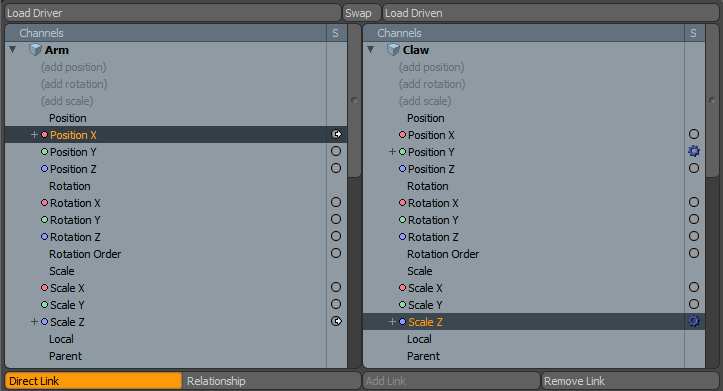Screen dimensions: 723x391
Task: Expand the plus sign beside Claw Position Y
Action: pyautogui.click(x=392, y=152)
